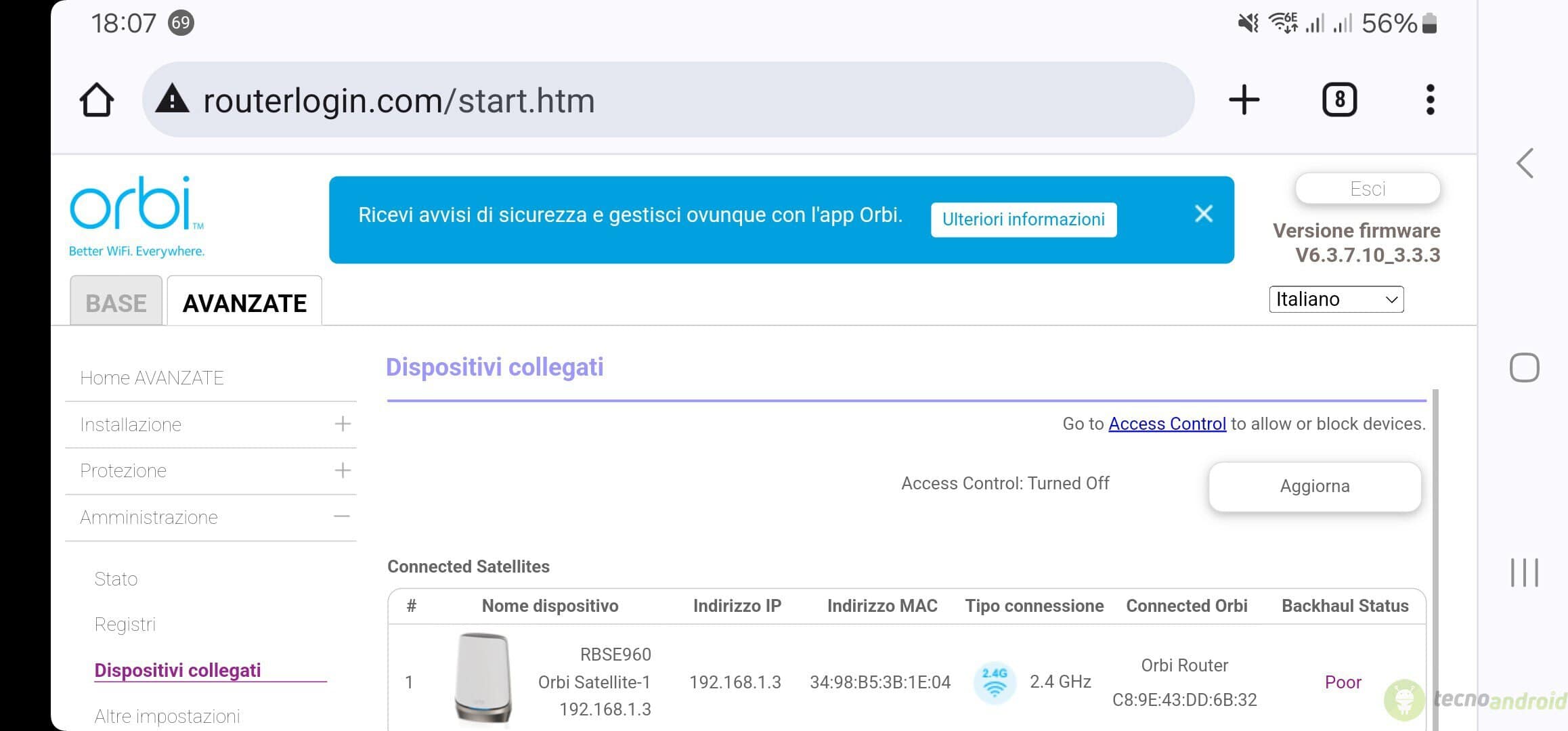The height and width of the screenshot is (731, 1568).
Task: Tap the WiFi 6E status icon
Action: (1283, 23)
